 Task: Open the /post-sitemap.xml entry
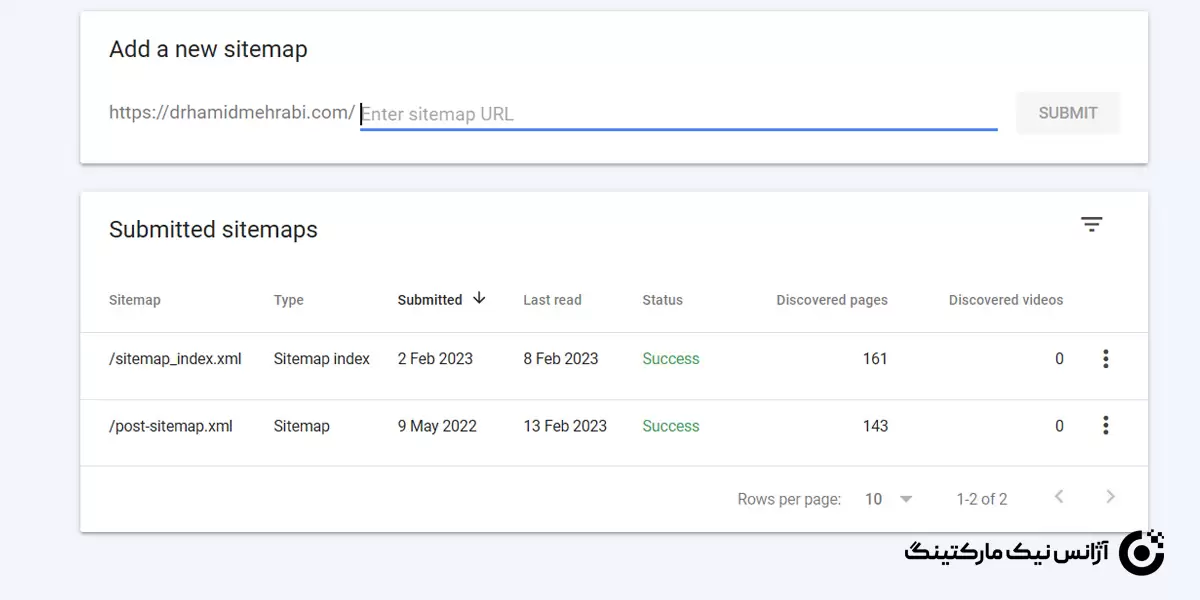point(170,425)
